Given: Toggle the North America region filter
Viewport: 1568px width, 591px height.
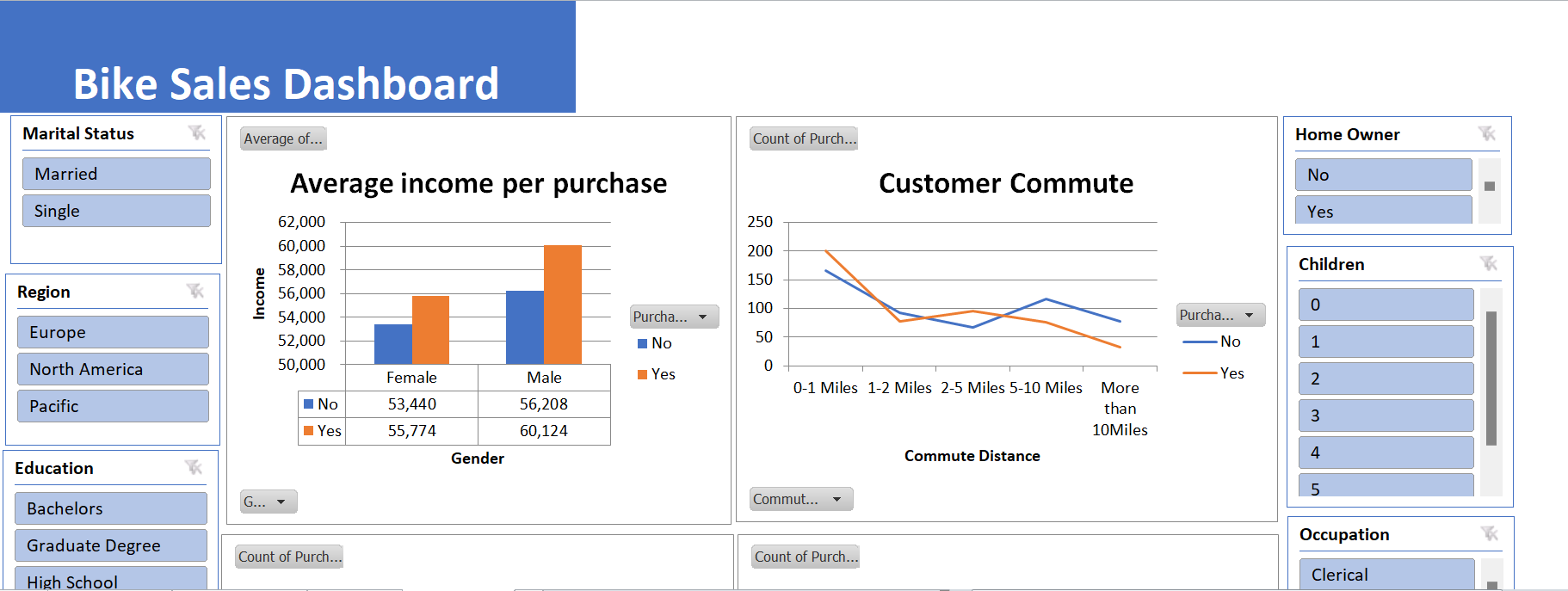Looking at the screenshot, I should pyautogui.click(x=113, y=369).
